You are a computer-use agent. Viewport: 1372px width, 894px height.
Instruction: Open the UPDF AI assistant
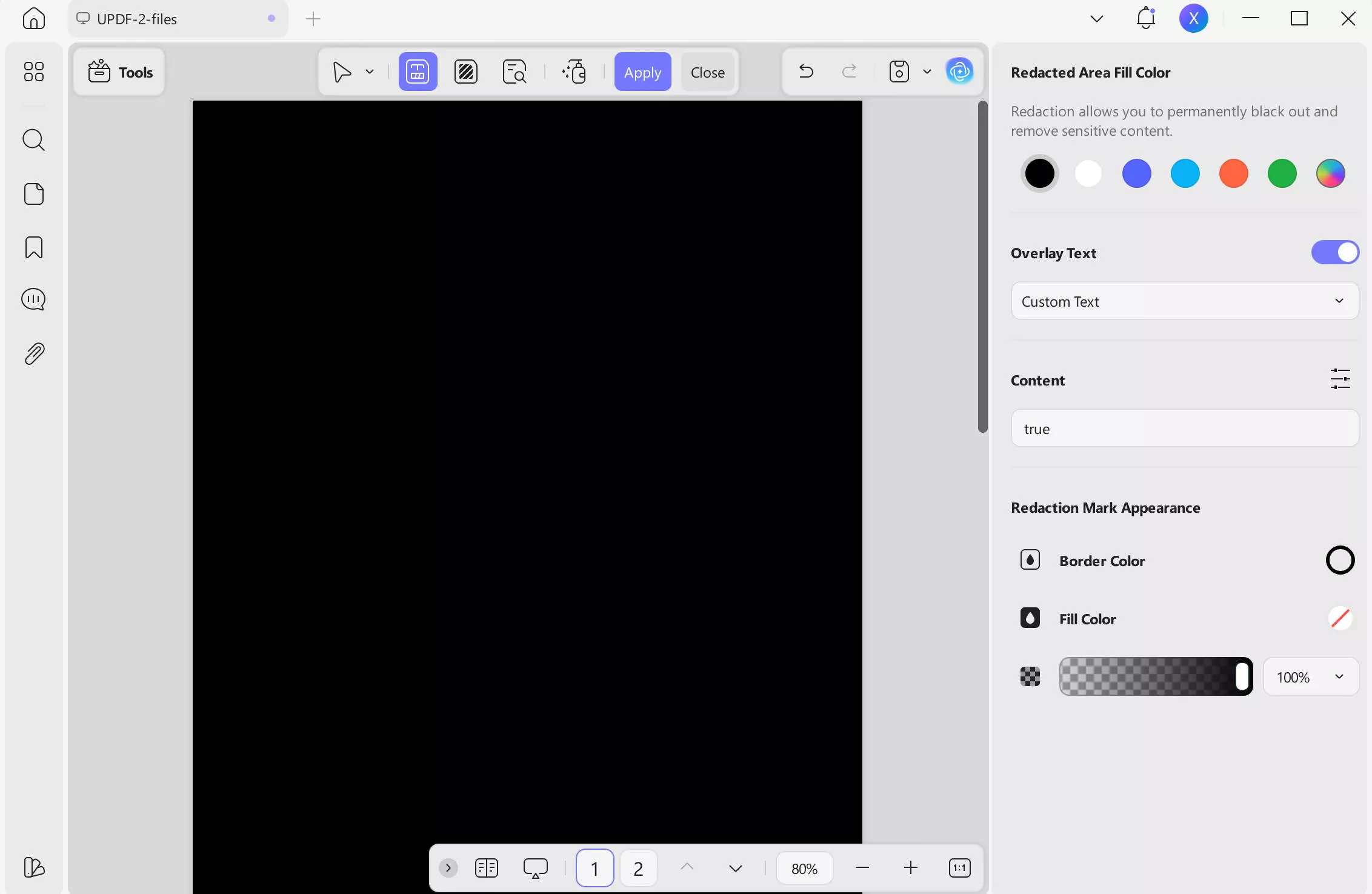click(959, 72)
